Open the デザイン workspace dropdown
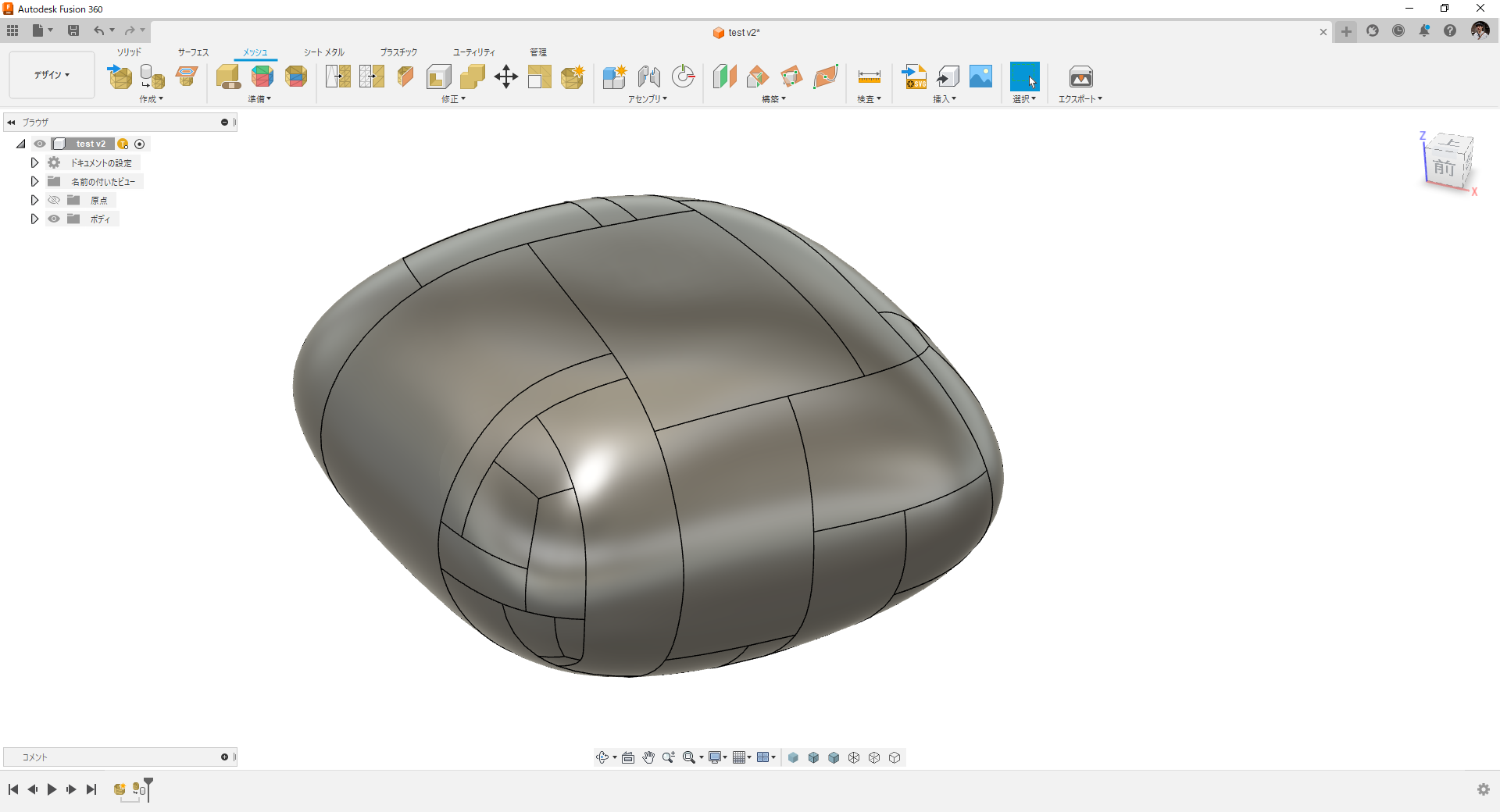Viewport: 1500px width, 812px height. (51, 75)
